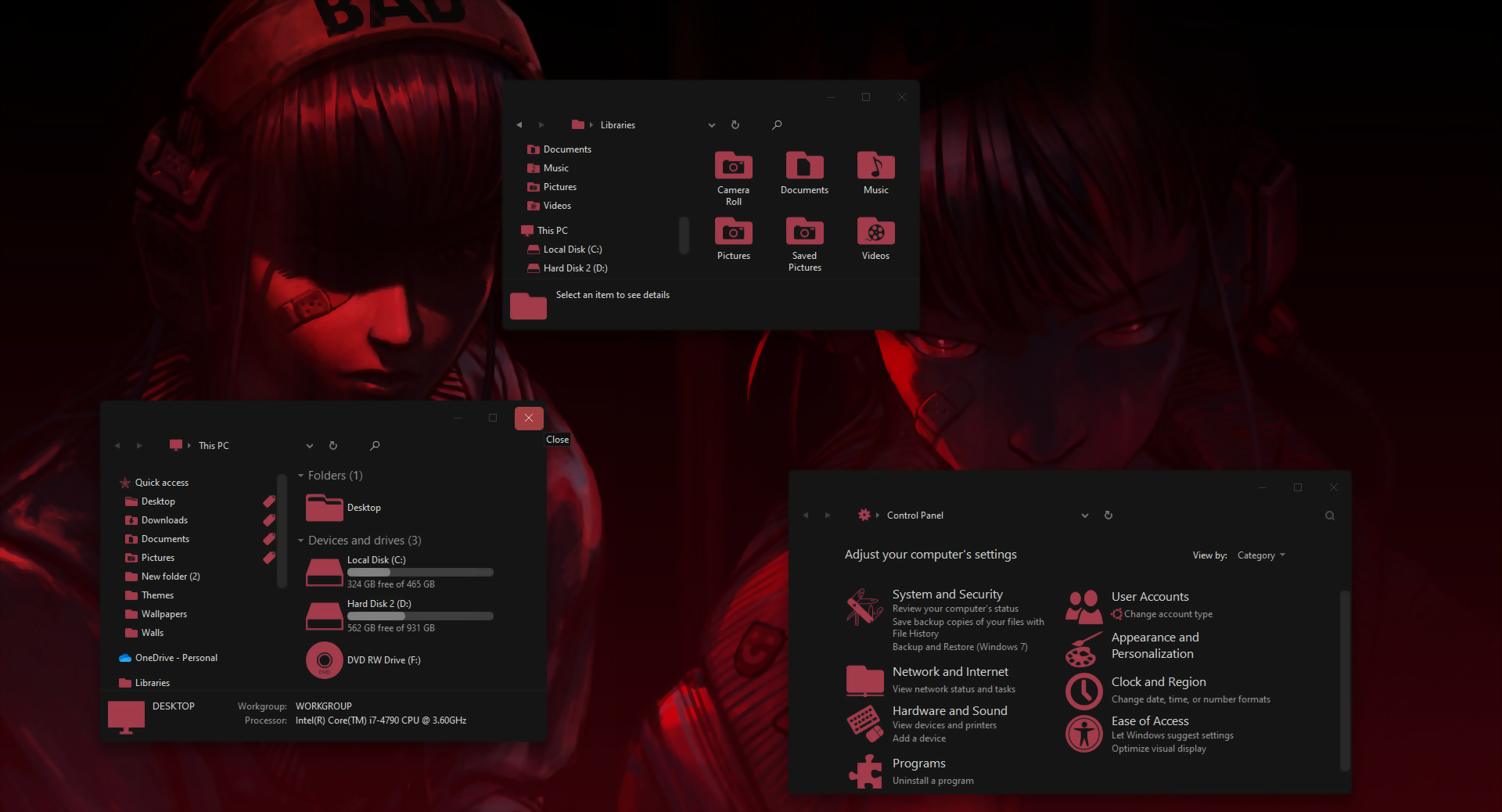This screenshot has width=1502, height=812.
Task: Click the DVD RW Drive (F:) disc icon
Action: 324,660
